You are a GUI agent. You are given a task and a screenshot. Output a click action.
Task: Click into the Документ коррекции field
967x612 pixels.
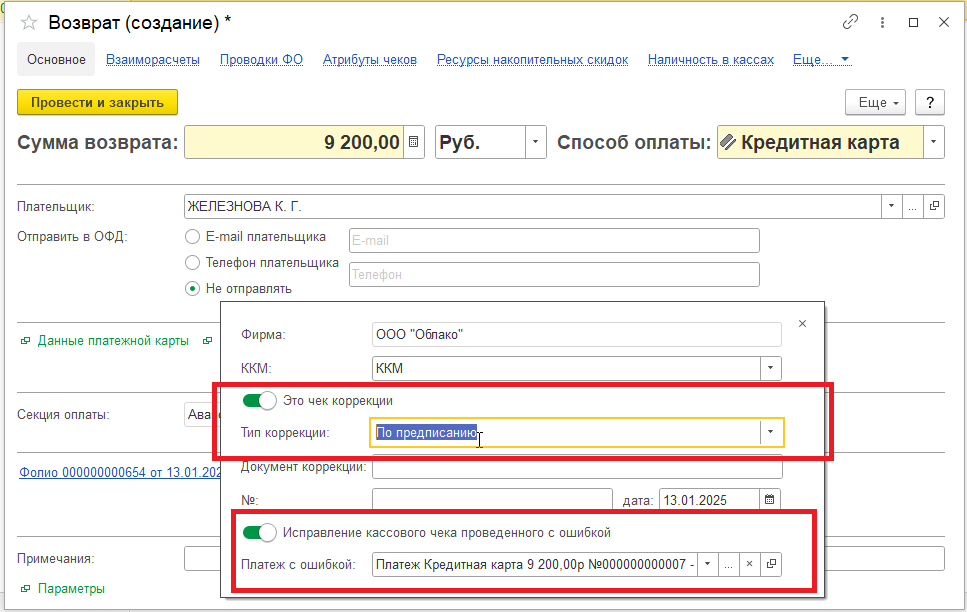(576, 467)
